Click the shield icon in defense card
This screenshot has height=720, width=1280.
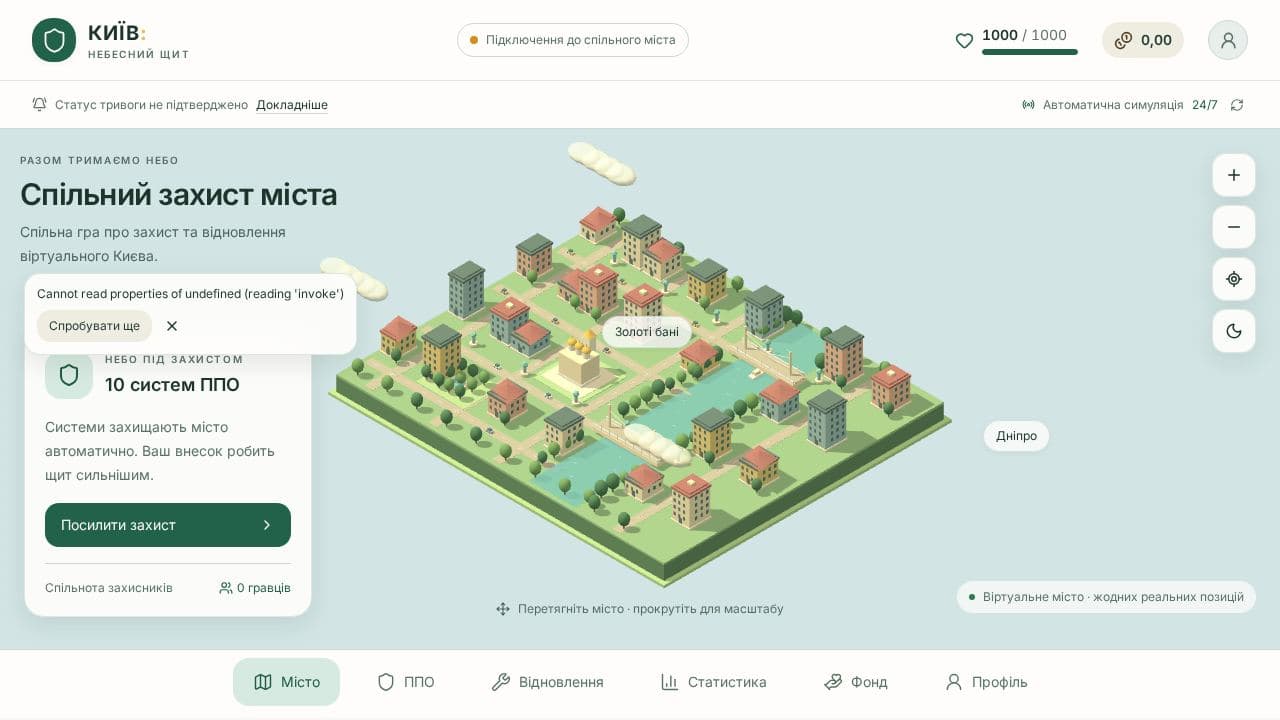coord(69,375)
